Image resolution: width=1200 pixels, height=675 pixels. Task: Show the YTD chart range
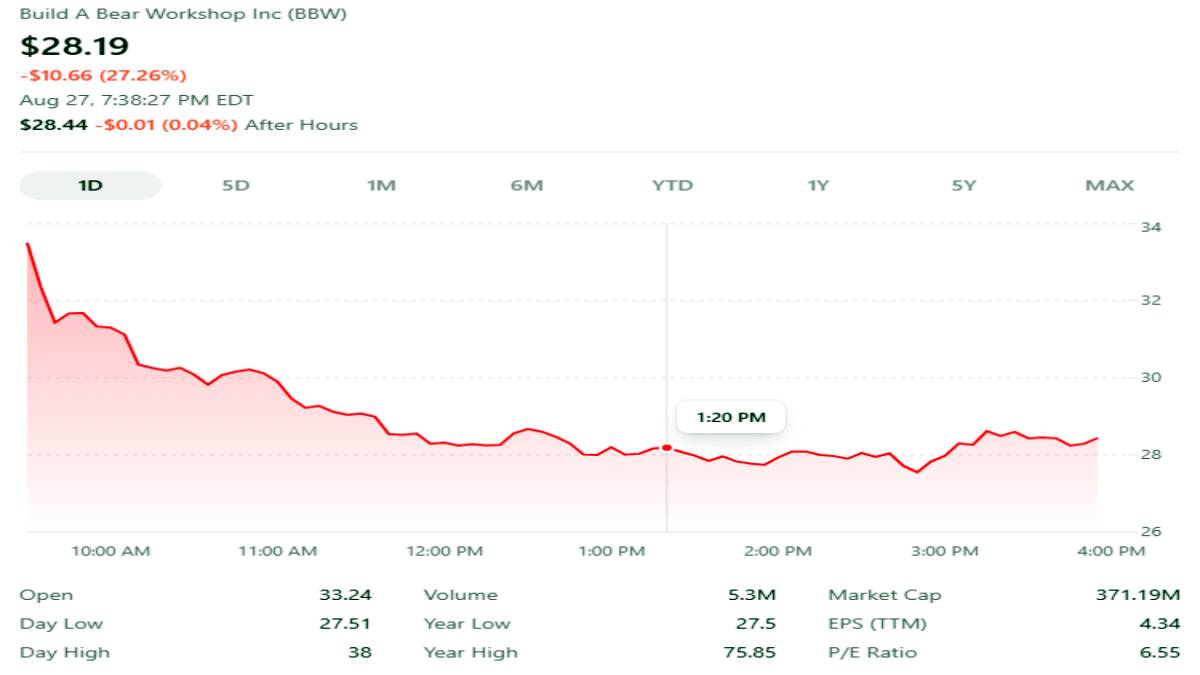pyautogui.click(x=672, y=185)
